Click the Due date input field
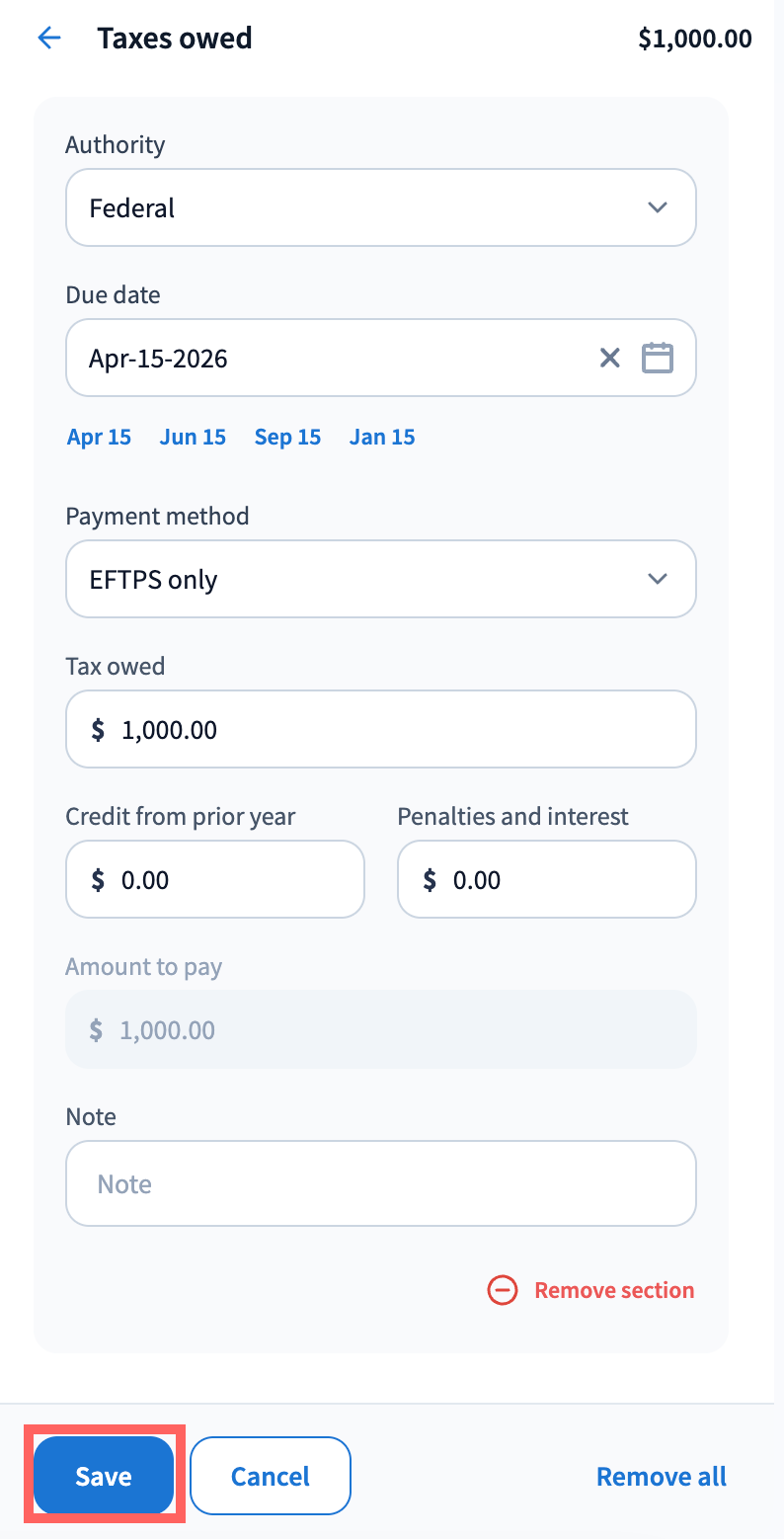Viewport: 784px width, 1539px height. point(326,358)
